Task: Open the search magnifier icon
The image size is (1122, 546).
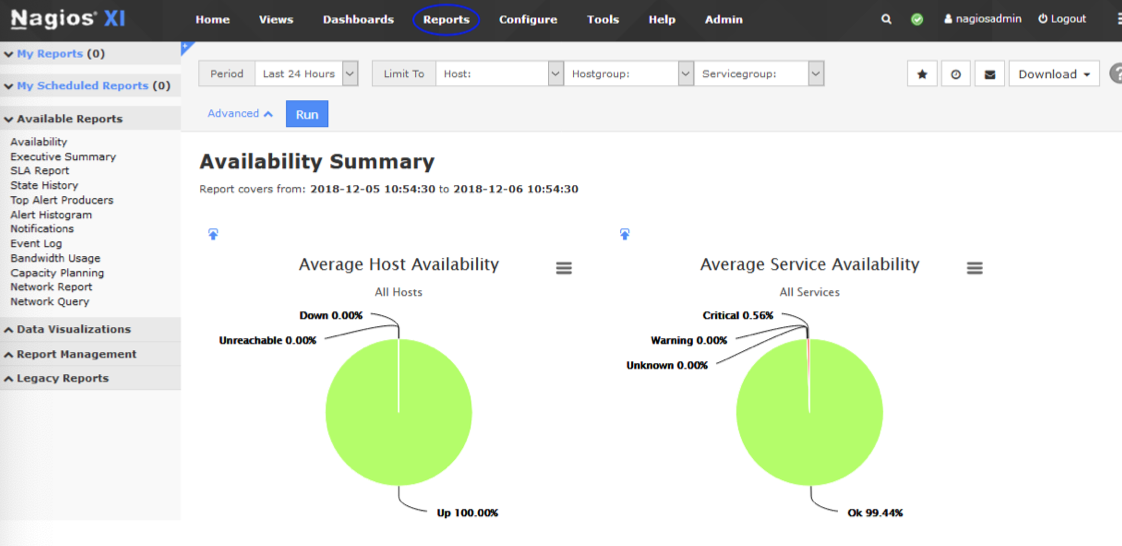Action: click(x=887, y=19)
